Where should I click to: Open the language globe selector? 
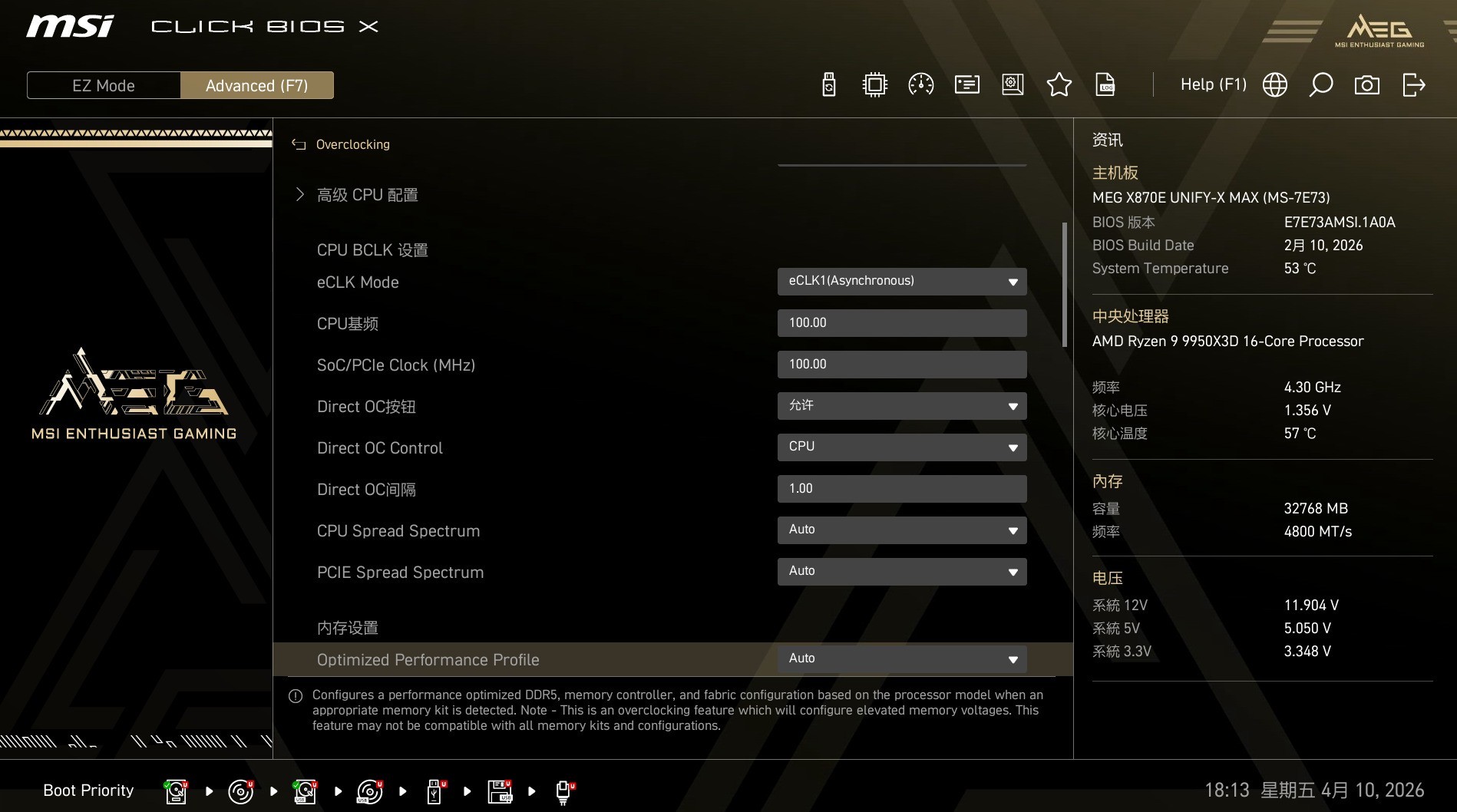point(1274,84)
